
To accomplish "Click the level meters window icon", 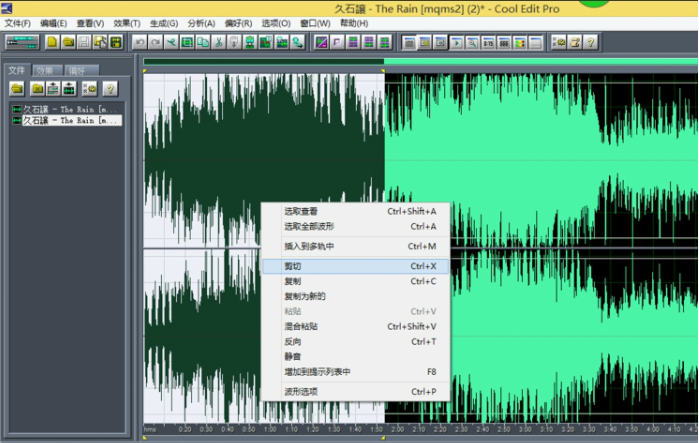I will click(x=520, y=42).
